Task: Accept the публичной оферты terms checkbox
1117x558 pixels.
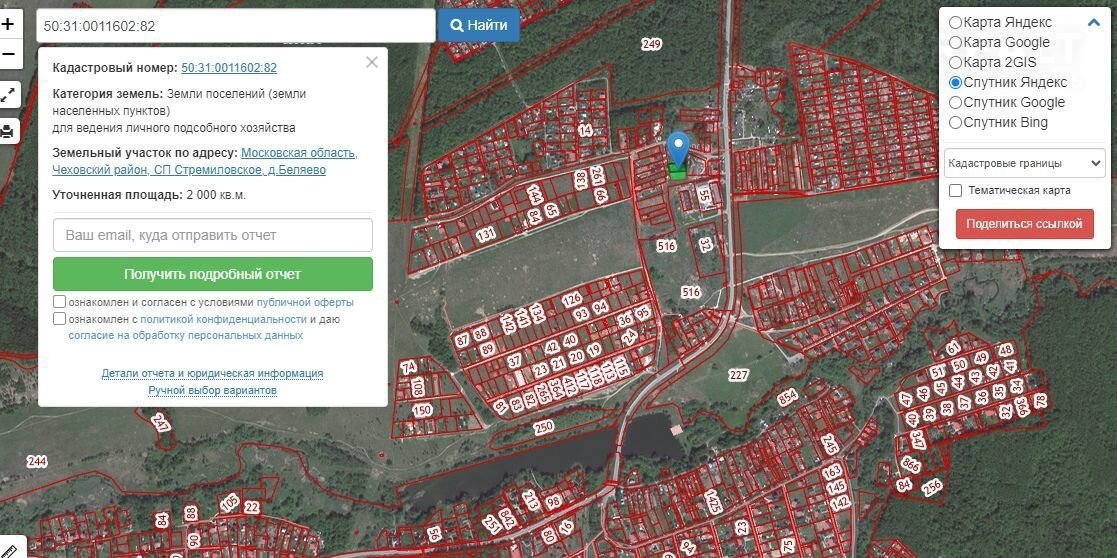Action: (60, 302)
